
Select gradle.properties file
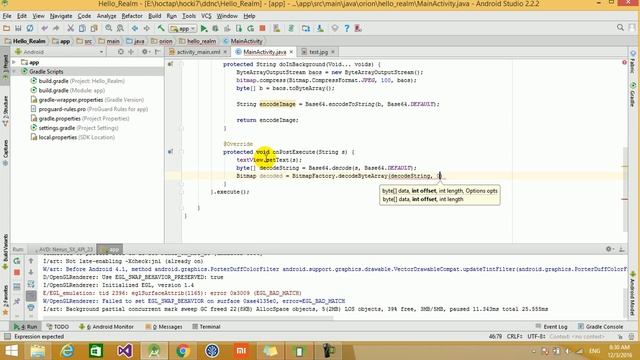pos(80,118)
